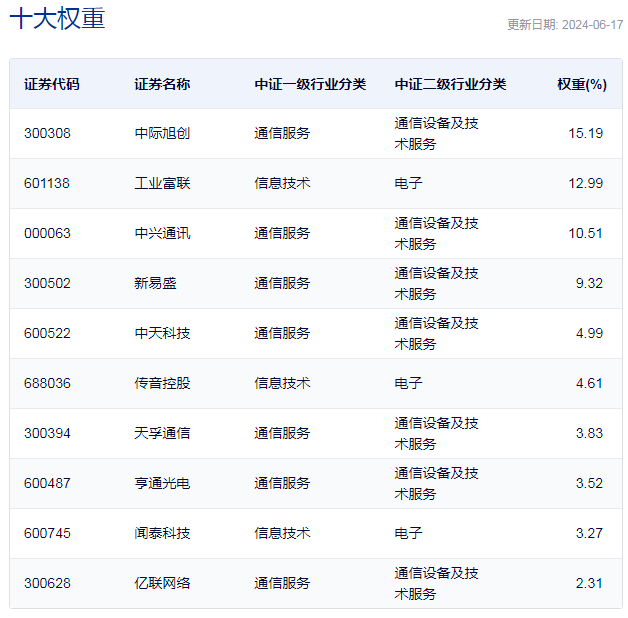Select weight value 4.99

[x=589, y=333]
